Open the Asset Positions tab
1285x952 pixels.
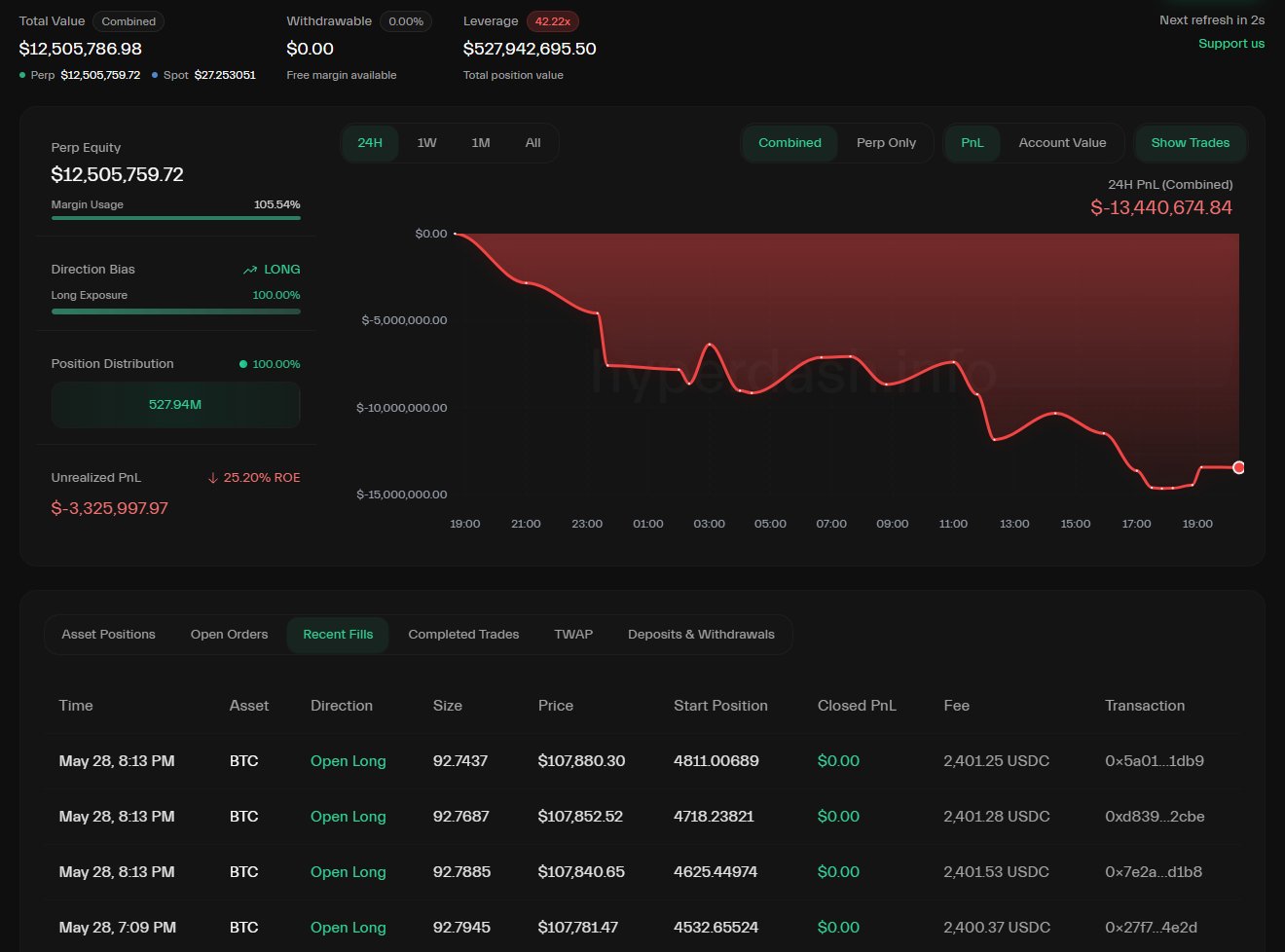click(x=108, y=635)
